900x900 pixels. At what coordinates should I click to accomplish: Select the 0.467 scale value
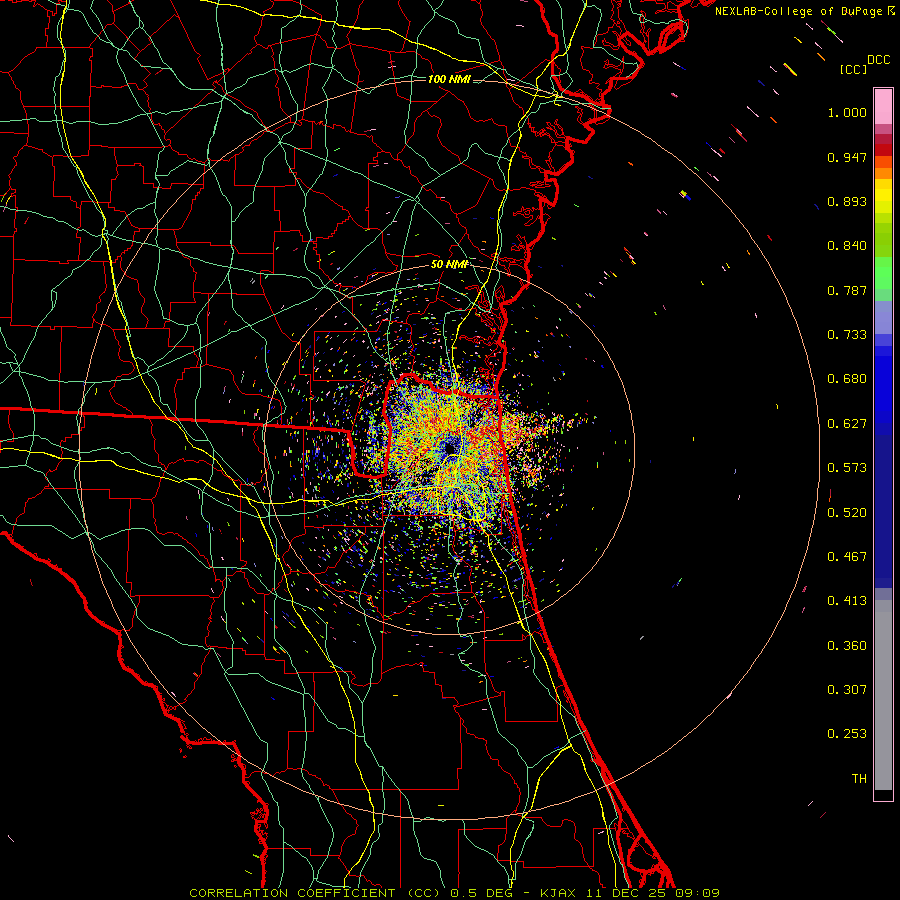pyautogui.click(x=847, y=557)
